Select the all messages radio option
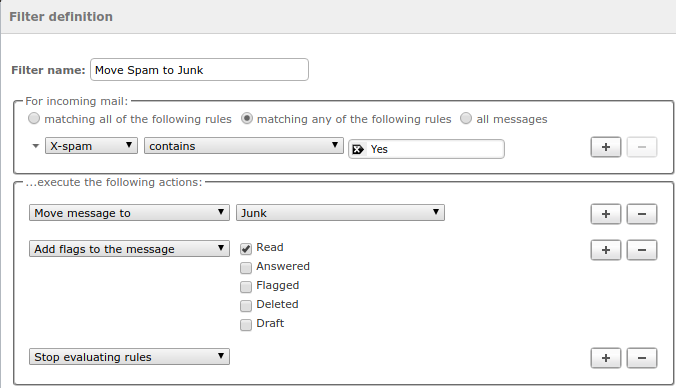 (466, 118)
